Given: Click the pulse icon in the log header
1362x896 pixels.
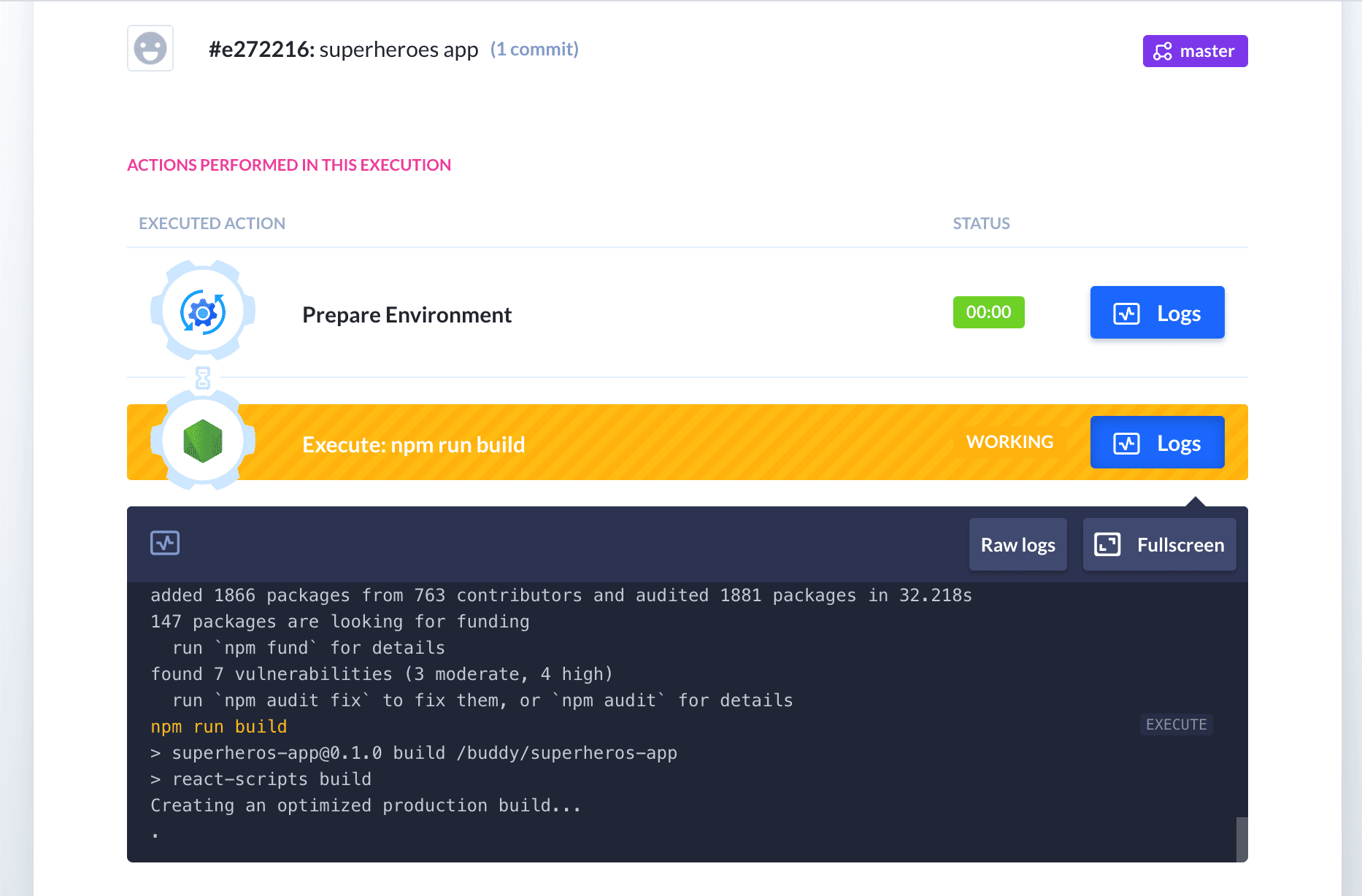Looking at the screenshot, I should click(165, 543).
